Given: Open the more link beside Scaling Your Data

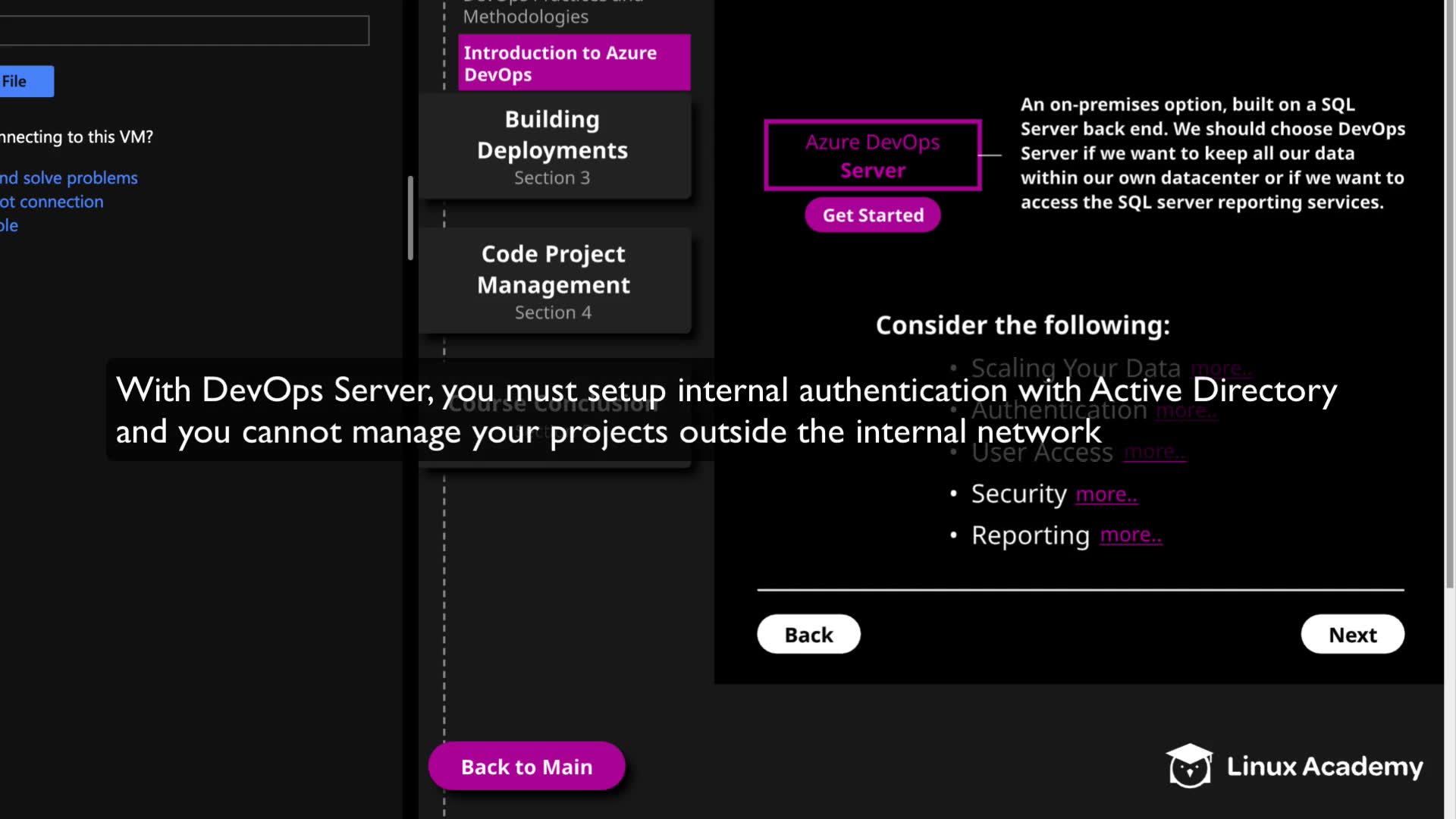Looking at the screenshot, I should coord(1220,369).
